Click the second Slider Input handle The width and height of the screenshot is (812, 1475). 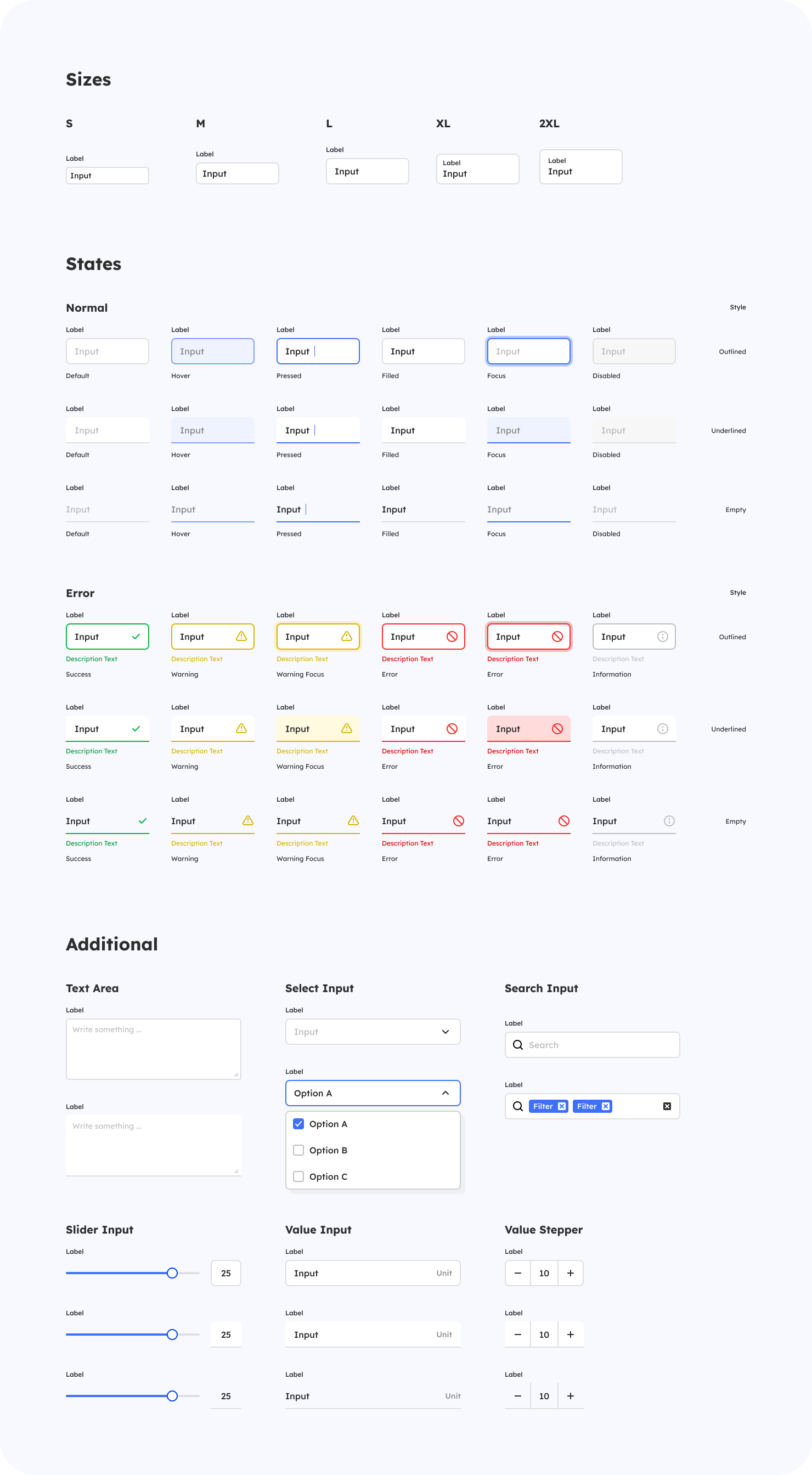(x=172, y=1334)
